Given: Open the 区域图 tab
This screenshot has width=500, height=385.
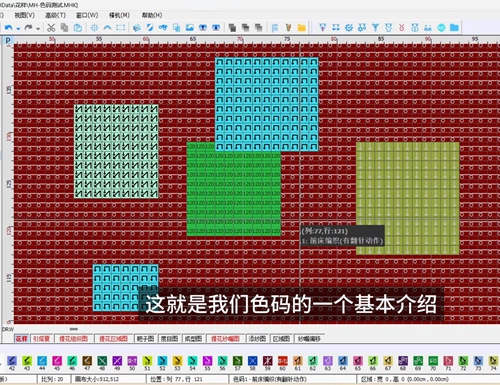Looking at the screenshot, I should pos(281,339).
